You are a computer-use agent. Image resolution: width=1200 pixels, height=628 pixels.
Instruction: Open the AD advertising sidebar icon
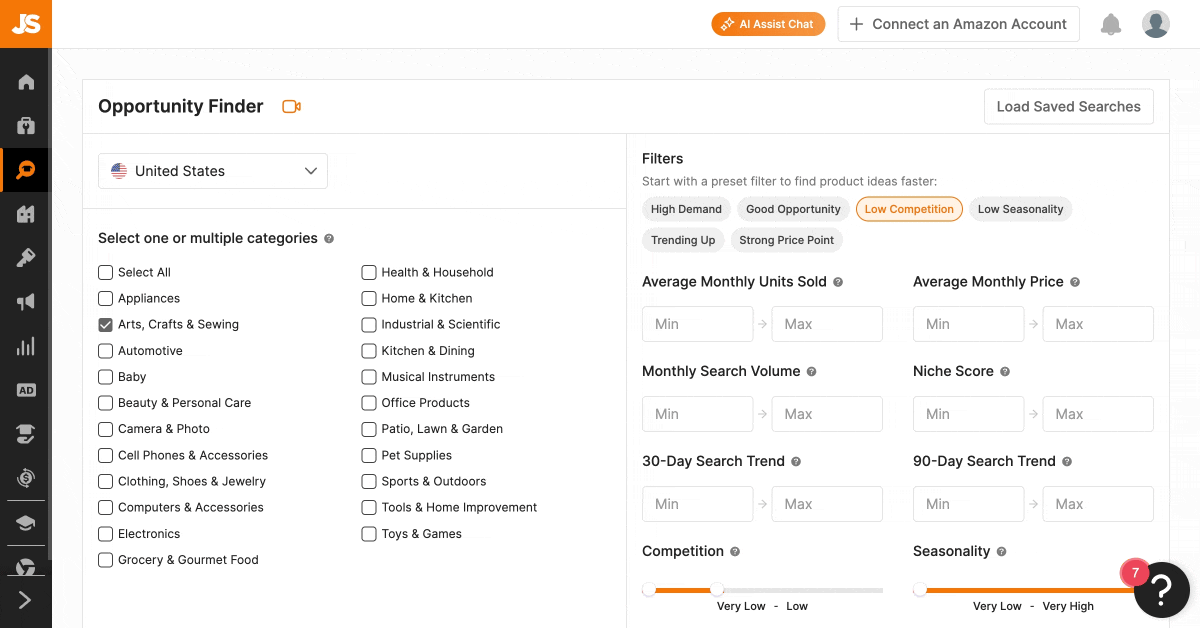26,390
